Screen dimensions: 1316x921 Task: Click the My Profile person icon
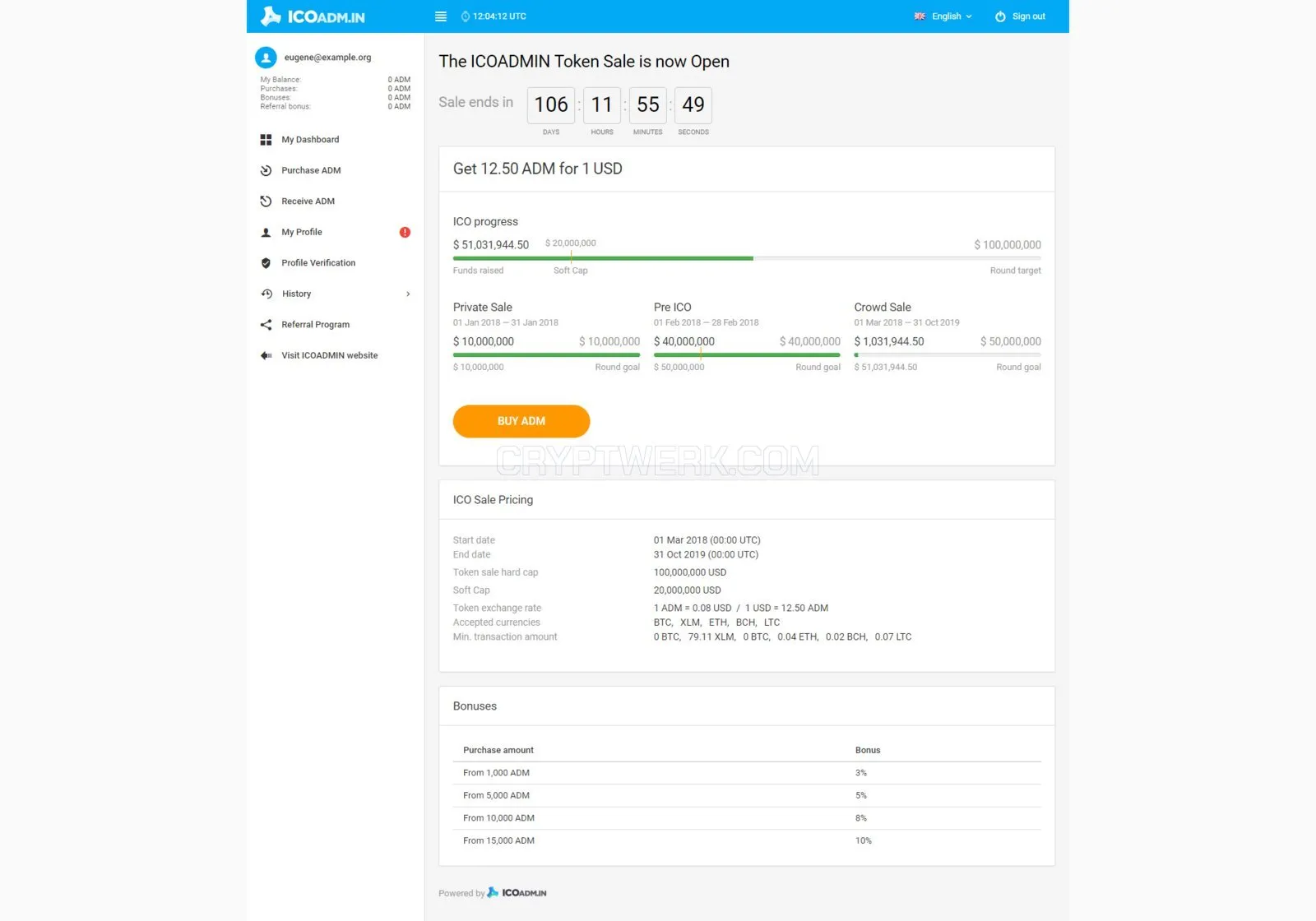pos(266,233)
